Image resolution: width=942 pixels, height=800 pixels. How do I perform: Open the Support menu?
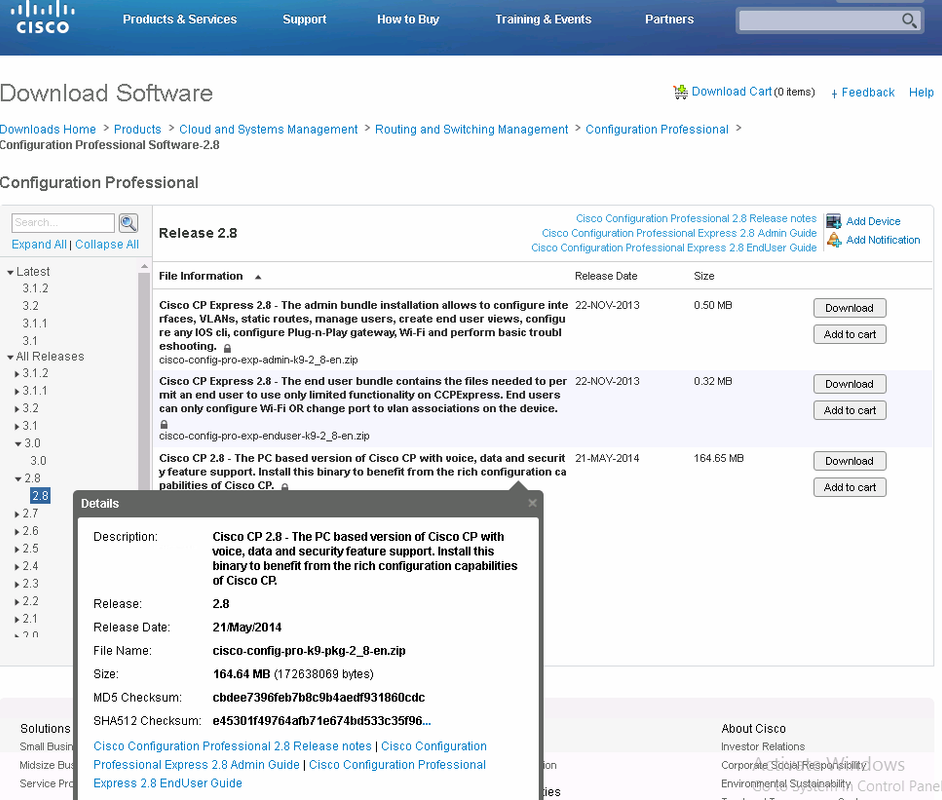[x=305, y=19]
